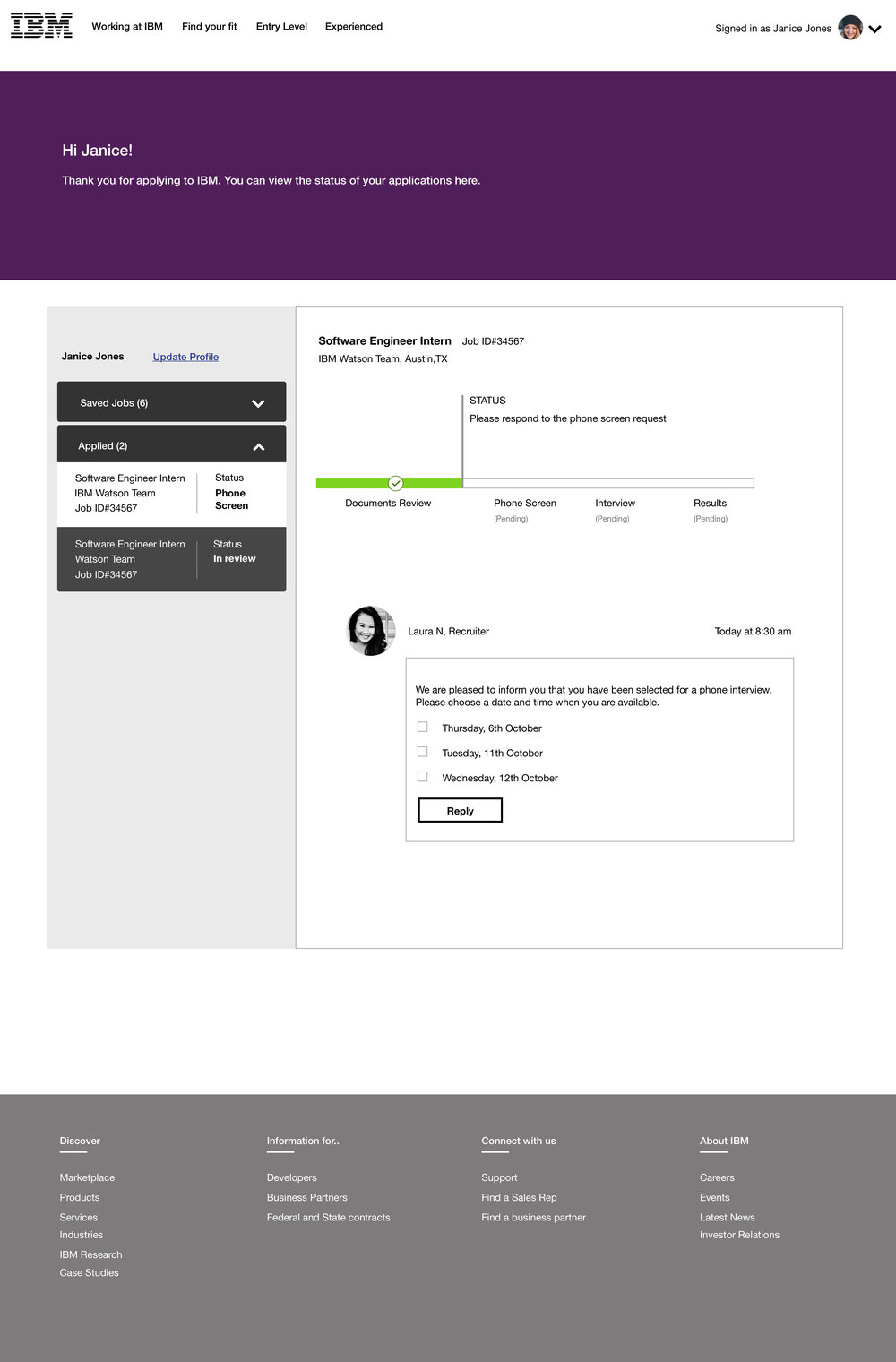Viewport: 896px width, 1362px height.
Task: Click the Update Profile link
Action: [x=185, y=357]
